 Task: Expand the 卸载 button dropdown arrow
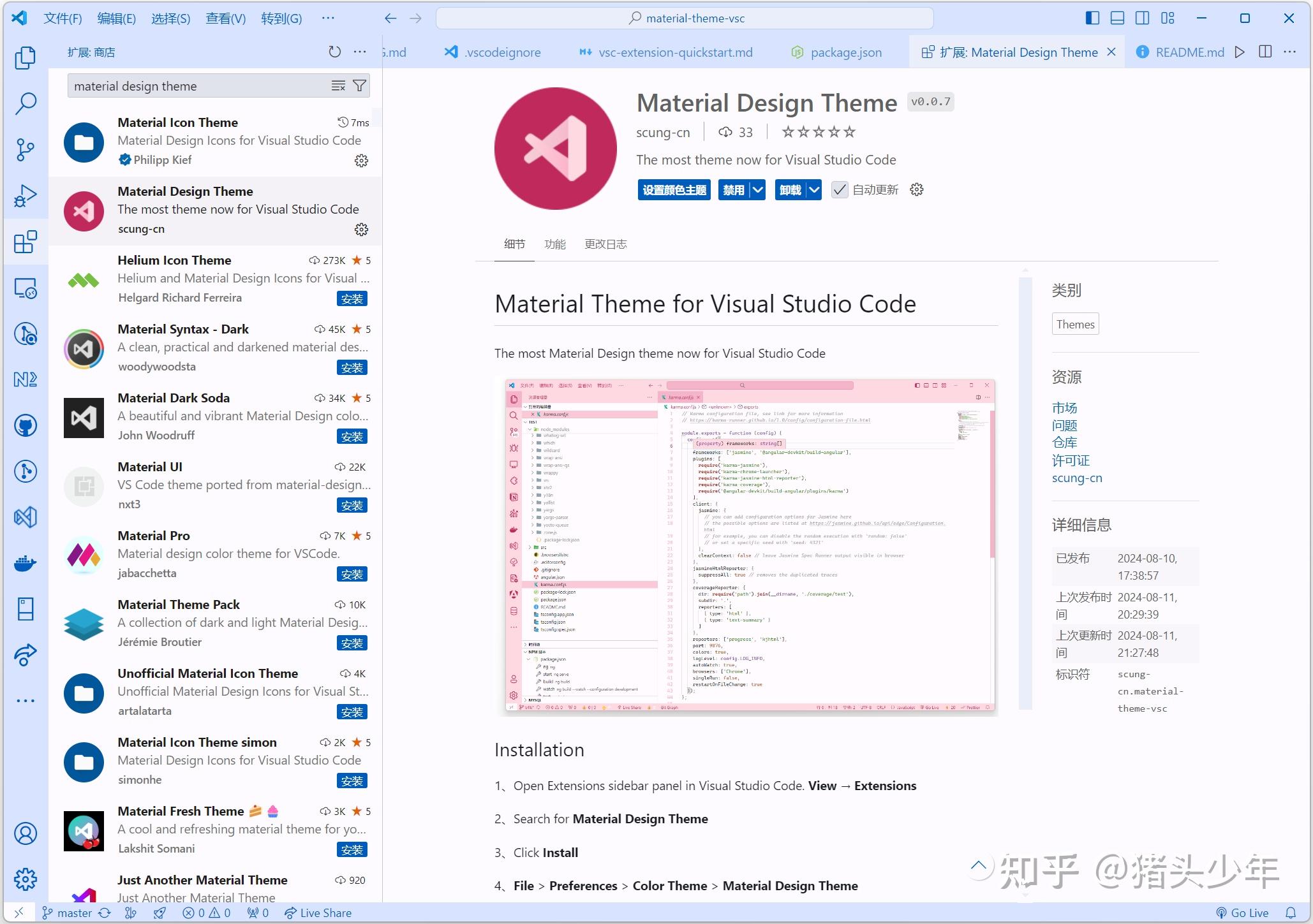[815, 189]
